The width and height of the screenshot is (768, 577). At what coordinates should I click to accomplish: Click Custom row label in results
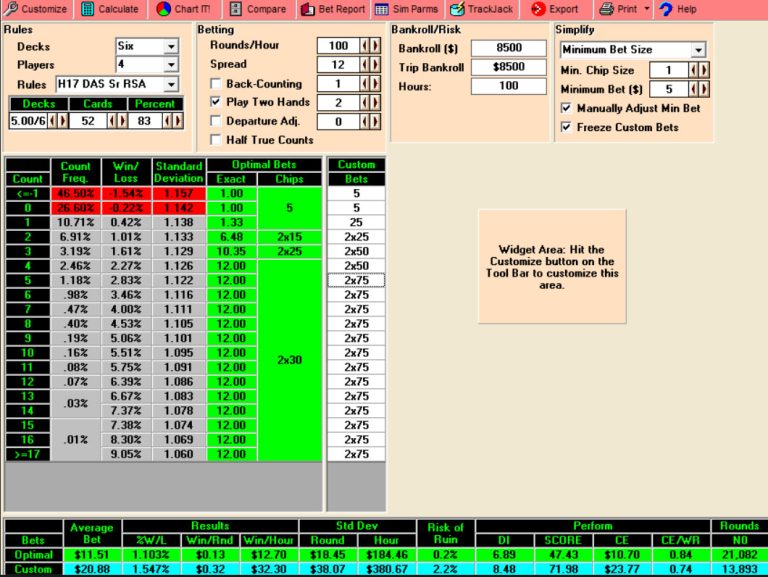coord(33,569)
